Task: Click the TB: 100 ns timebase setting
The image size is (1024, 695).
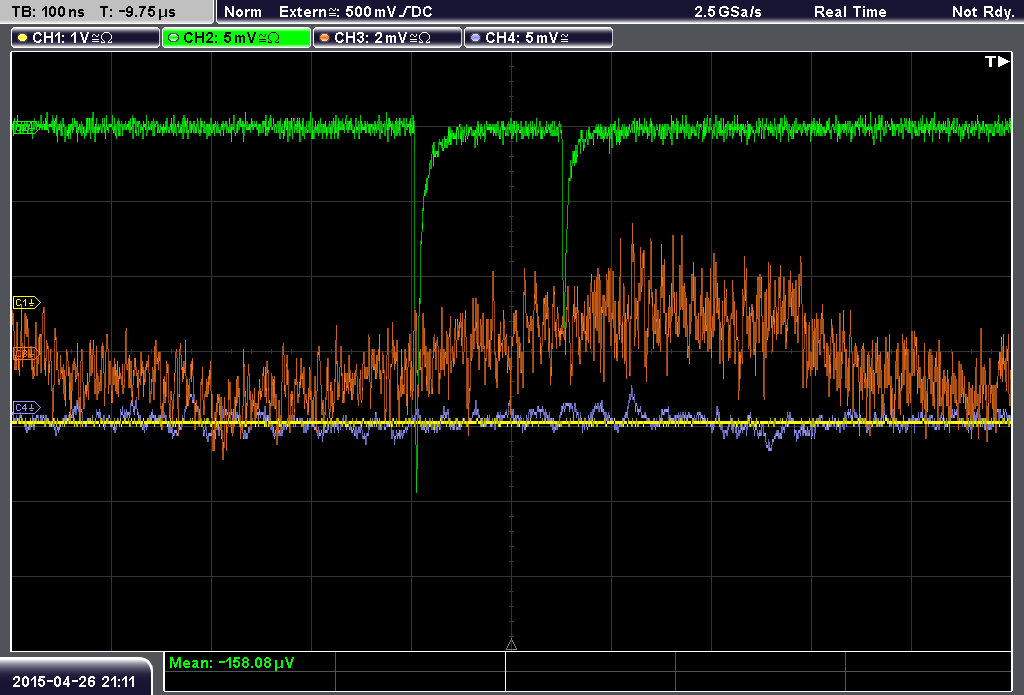Action: [x=48, y=12]
